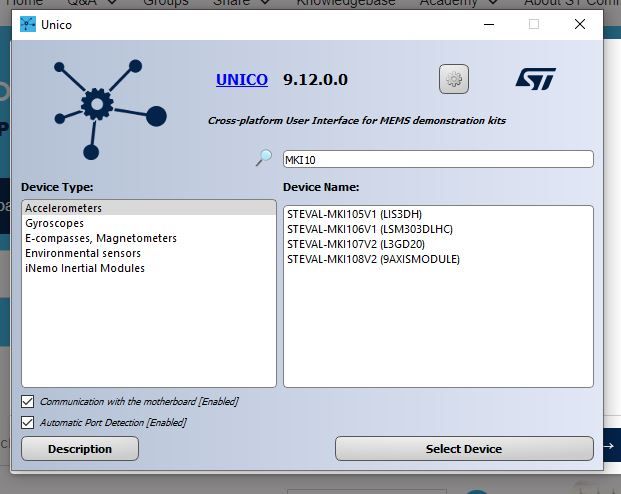Image resolution: width=621 pixels, height=494 pixels.
Task: Click the Unico title bar app icon
Action: pos(28,25)
